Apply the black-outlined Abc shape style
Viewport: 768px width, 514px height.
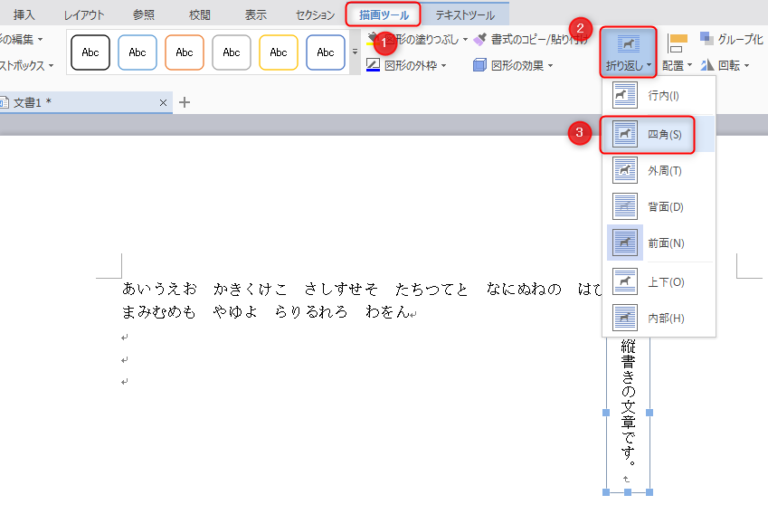90,52
